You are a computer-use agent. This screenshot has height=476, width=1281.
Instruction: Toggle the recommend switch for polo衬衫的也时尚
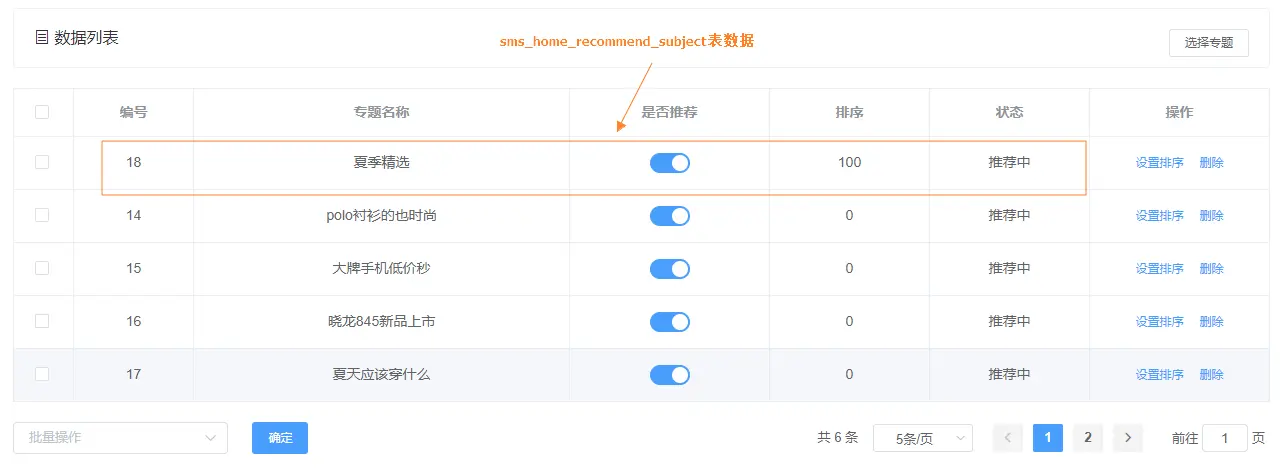[x=669, y=215]
